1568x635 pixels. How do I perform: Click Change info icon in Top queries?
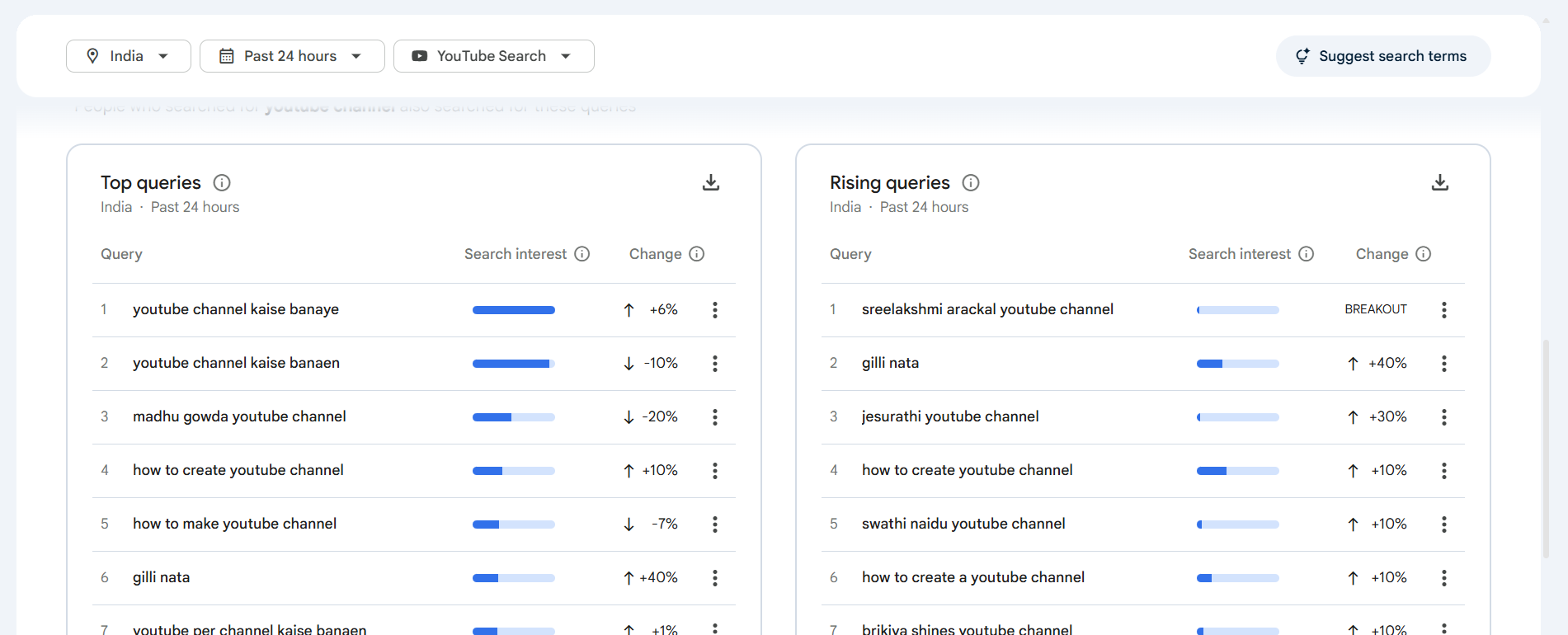[x=697, y=254]
